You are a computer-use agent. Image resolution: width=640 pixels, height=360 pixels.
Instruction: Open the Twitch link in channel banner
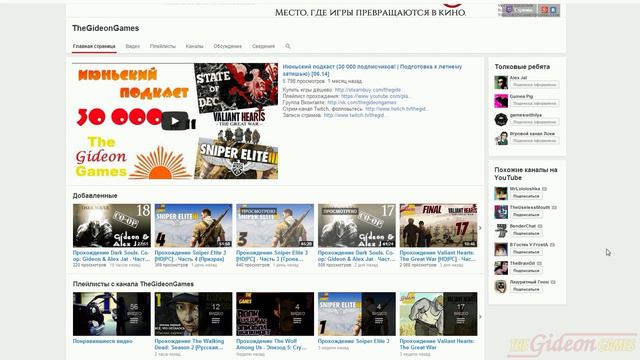coord(519,10)
